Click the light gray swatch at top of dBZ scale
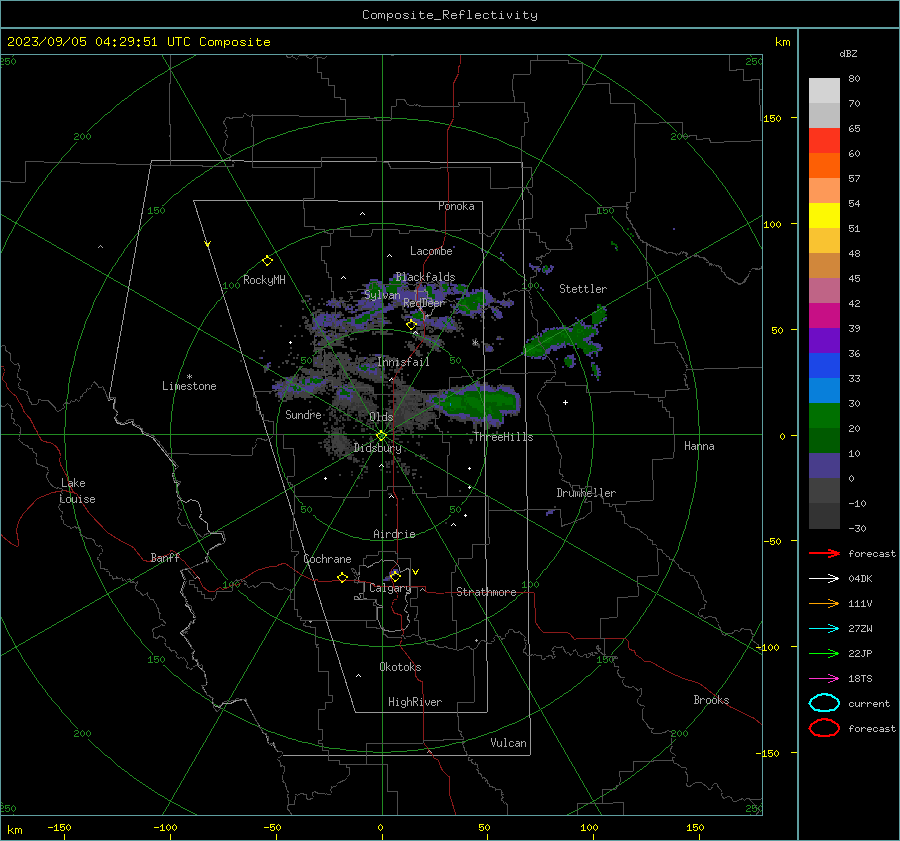 pos(824,91)
